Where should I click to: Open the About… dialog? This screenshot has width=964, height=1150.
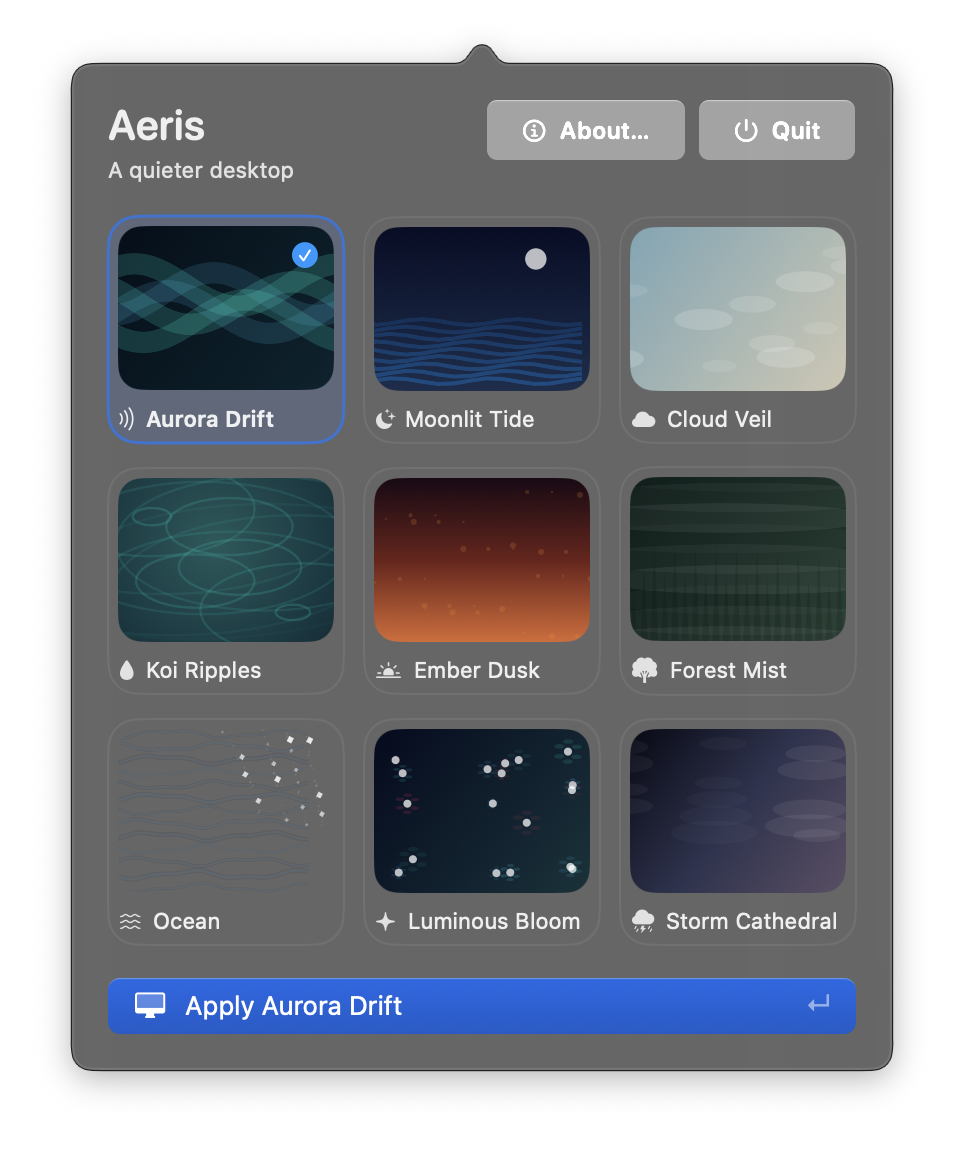[585, 130]
